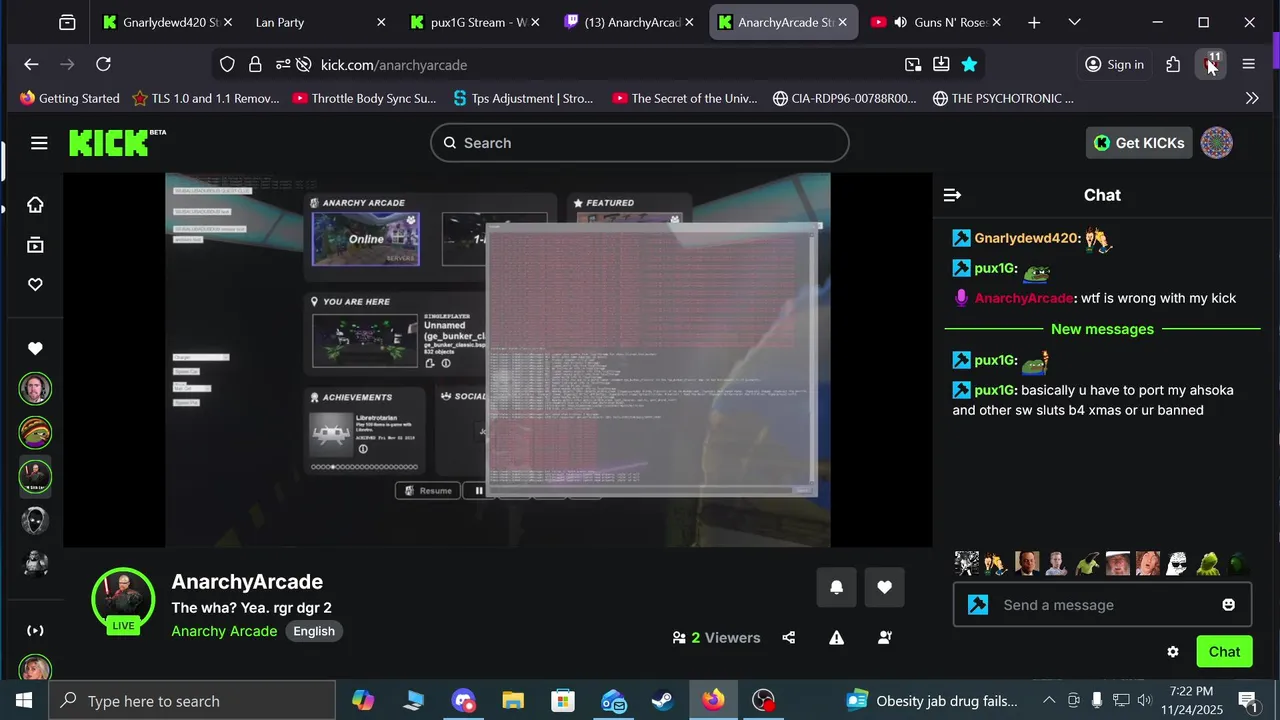Screen dimensions: 1280x720
Task: Reload the page
Action: [103, 64]
